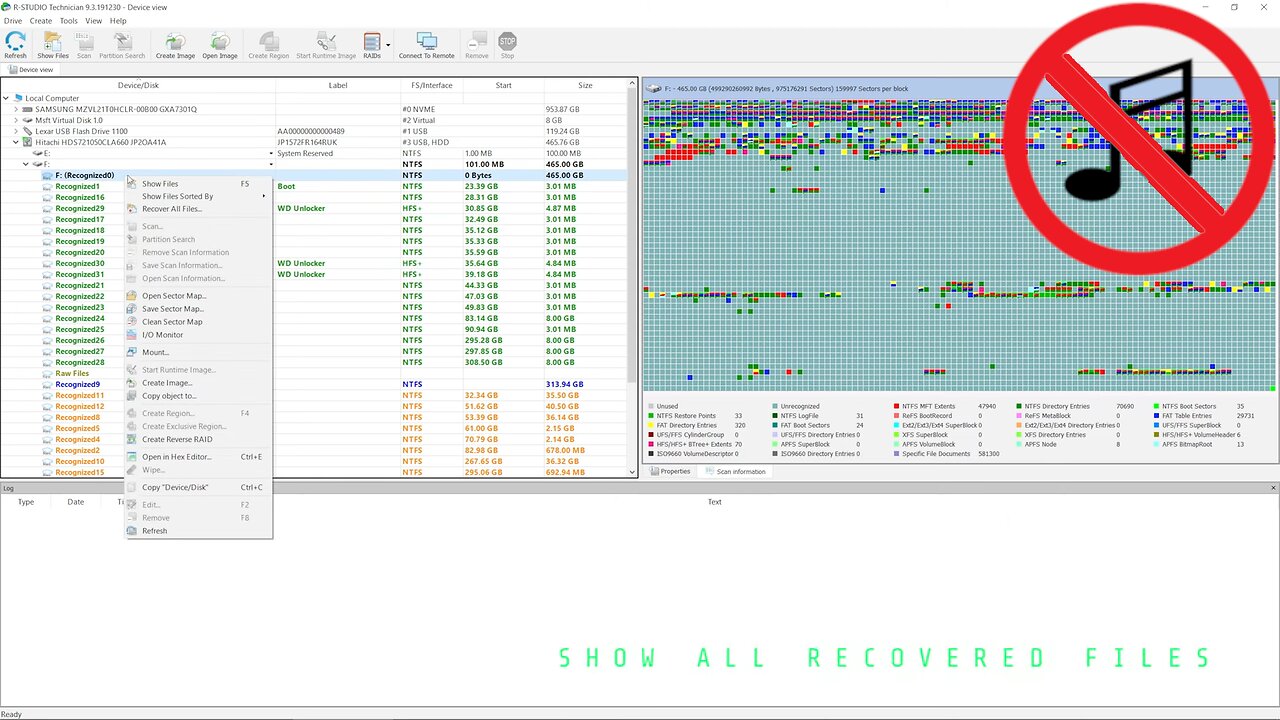Viewport: 1280px width, 720px height.
Task: Close the Log panel
Action: [x=1273, y=488]
